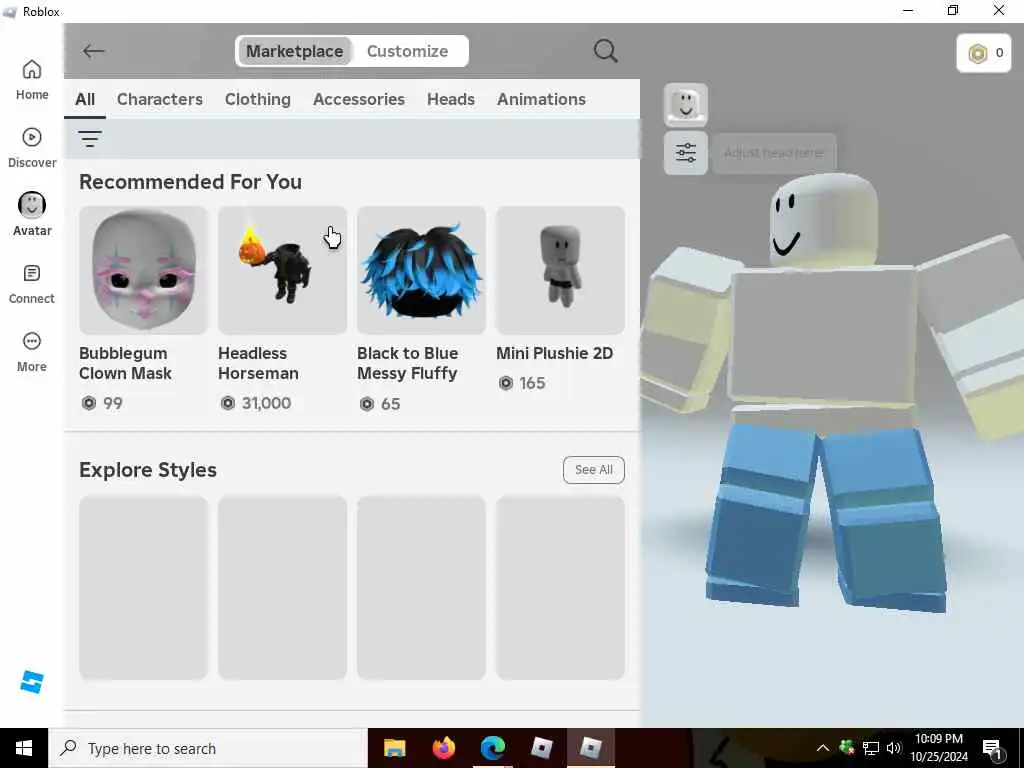Click the Headless Horseman title
1024x768 pixels.
(x=258, y=363)
